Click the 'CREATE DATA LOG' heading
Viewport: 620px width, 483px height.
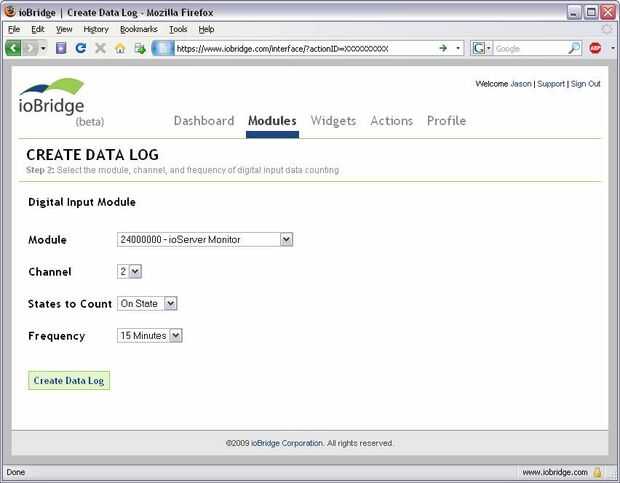[93, 155]
